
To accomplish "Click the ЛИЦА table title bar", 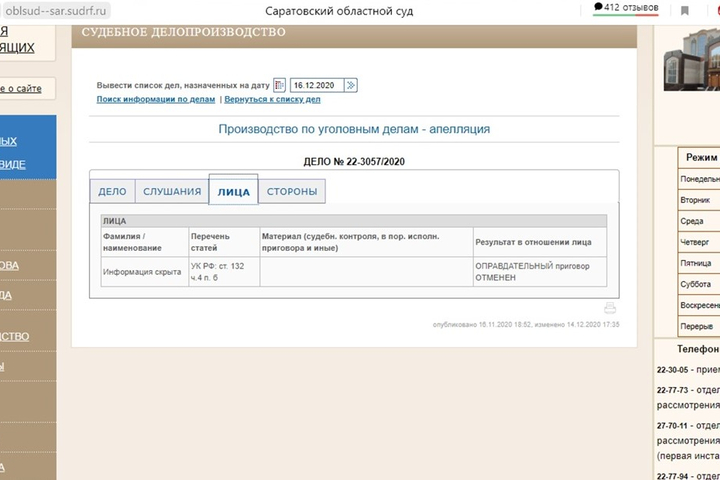I will tap(354, 221).
